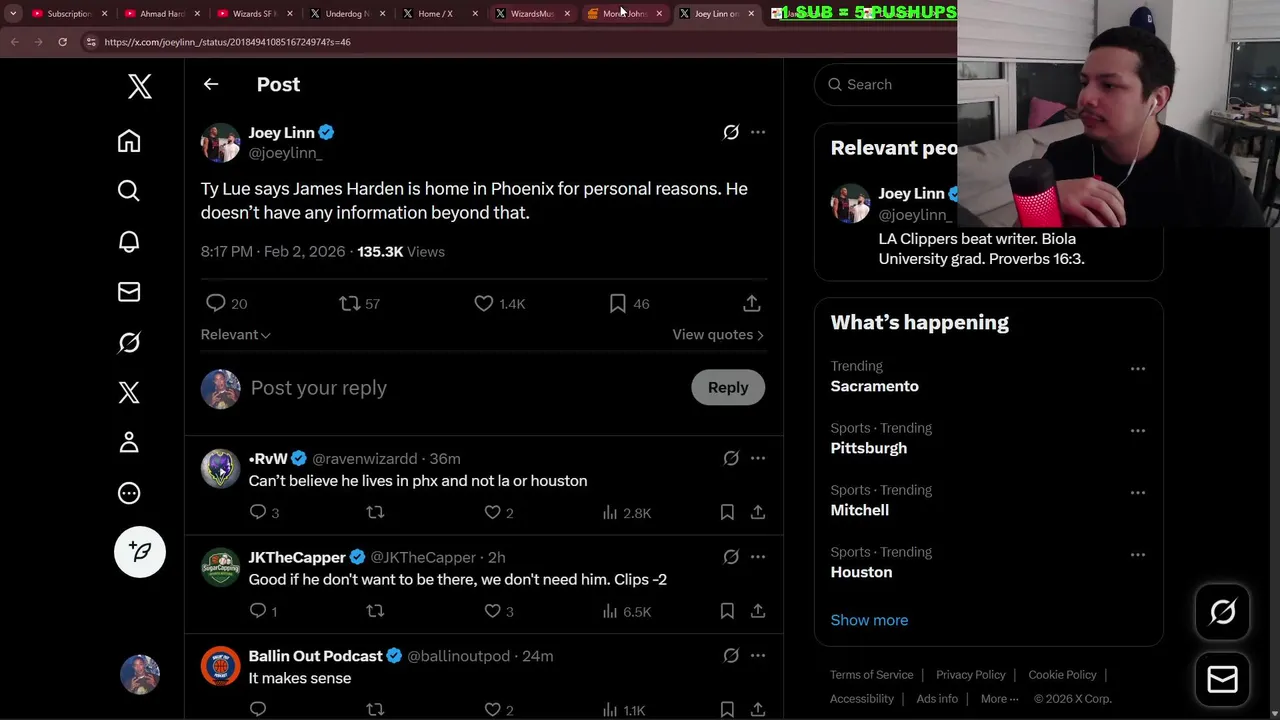Open floating Grok button at bottom right

point(1223,612)
